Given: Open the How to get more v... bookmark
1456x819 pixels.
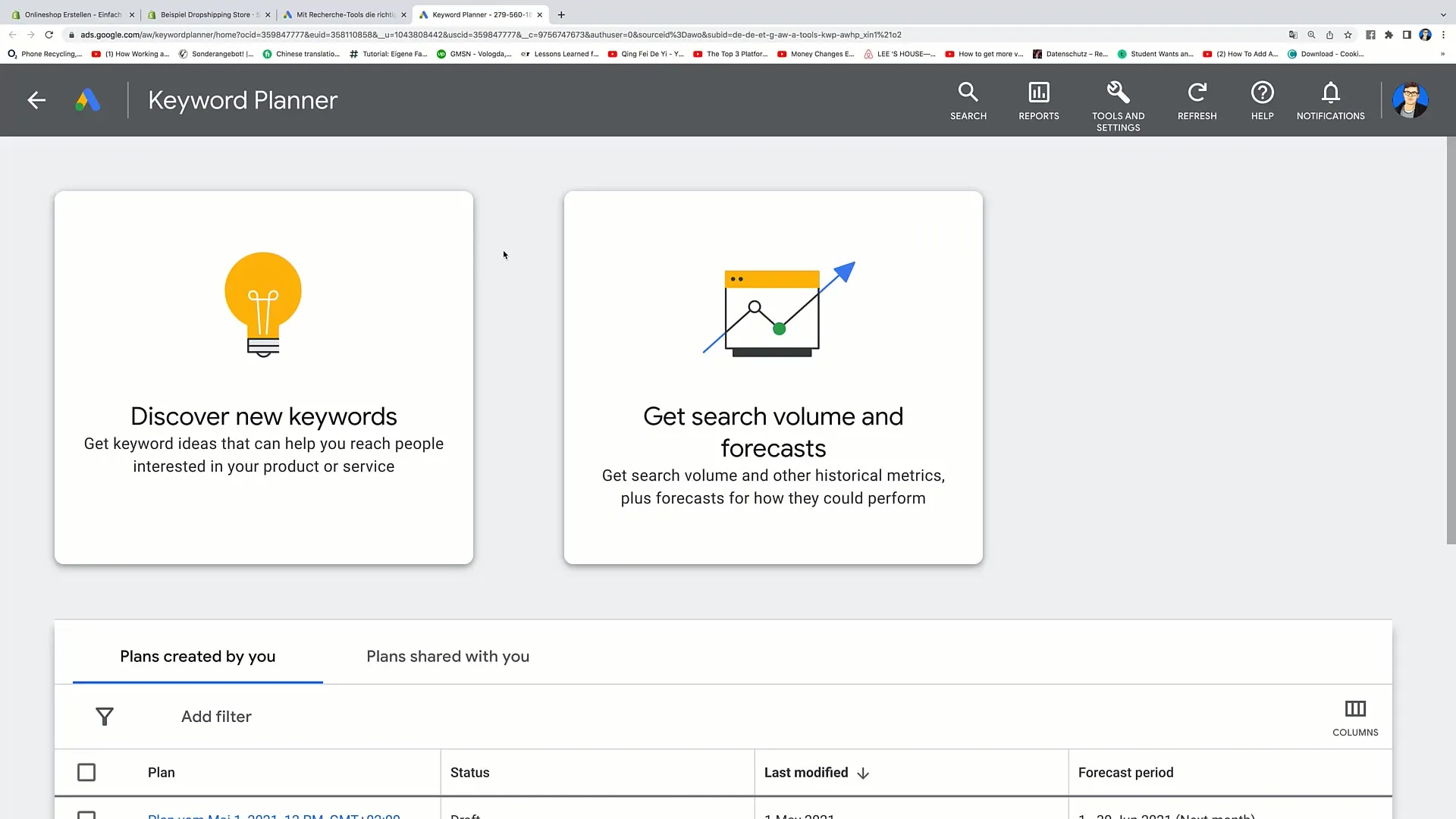Looking at the screenshot, I should coord(984,54).
